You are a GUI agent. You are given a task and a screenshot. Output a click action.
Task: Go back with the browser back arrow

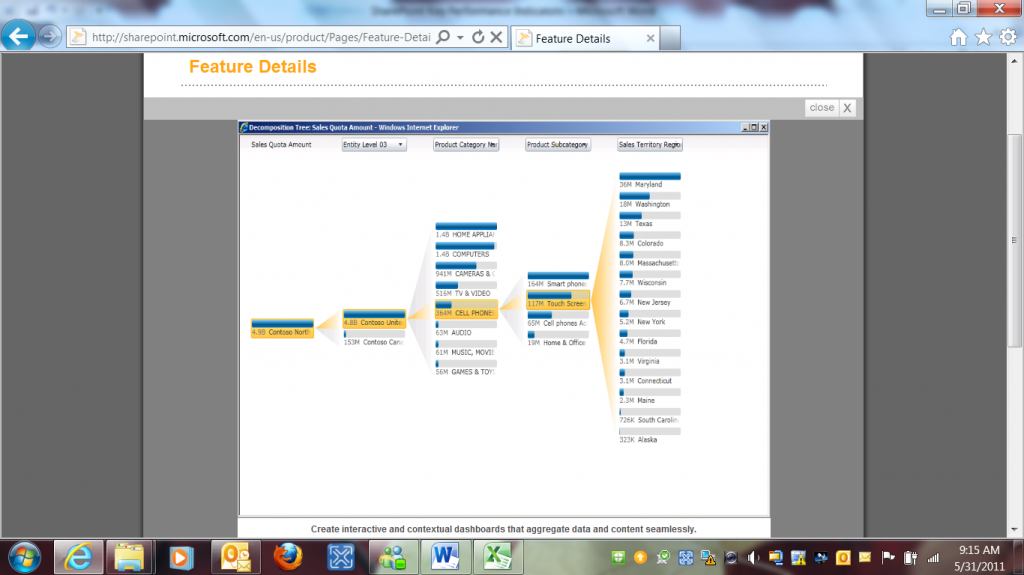(x=18, y=35)
